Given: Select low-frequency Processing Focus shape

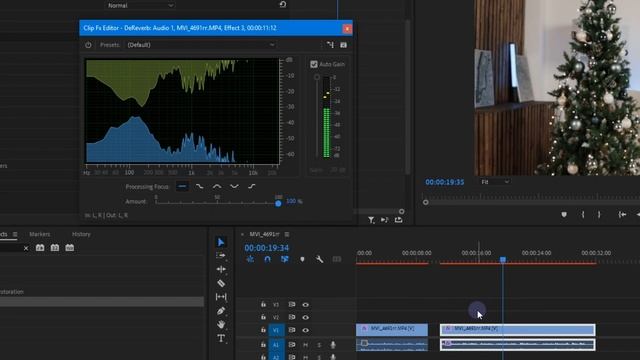Looking at the screenshot, I should (200, 187).
